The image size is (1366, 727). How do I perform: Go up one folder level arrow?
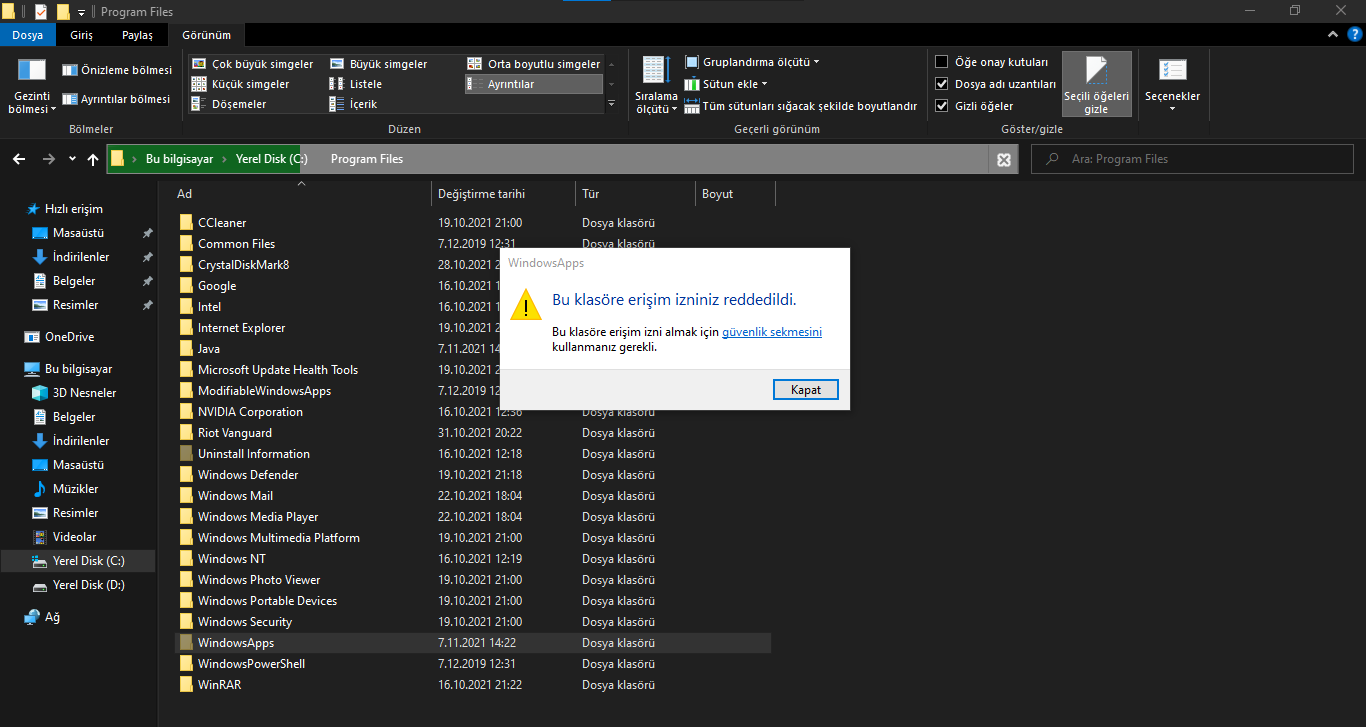click(93, 159)
